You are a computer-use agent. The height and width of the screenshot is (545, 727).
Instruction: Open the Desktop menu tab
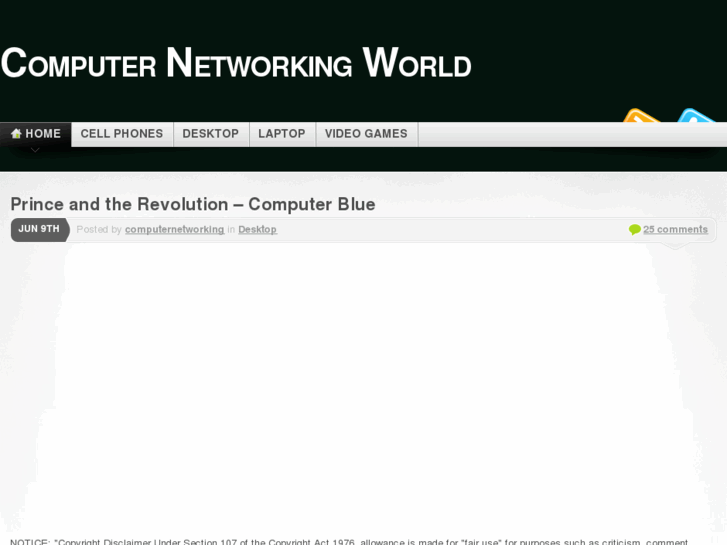tap(211, 134)
